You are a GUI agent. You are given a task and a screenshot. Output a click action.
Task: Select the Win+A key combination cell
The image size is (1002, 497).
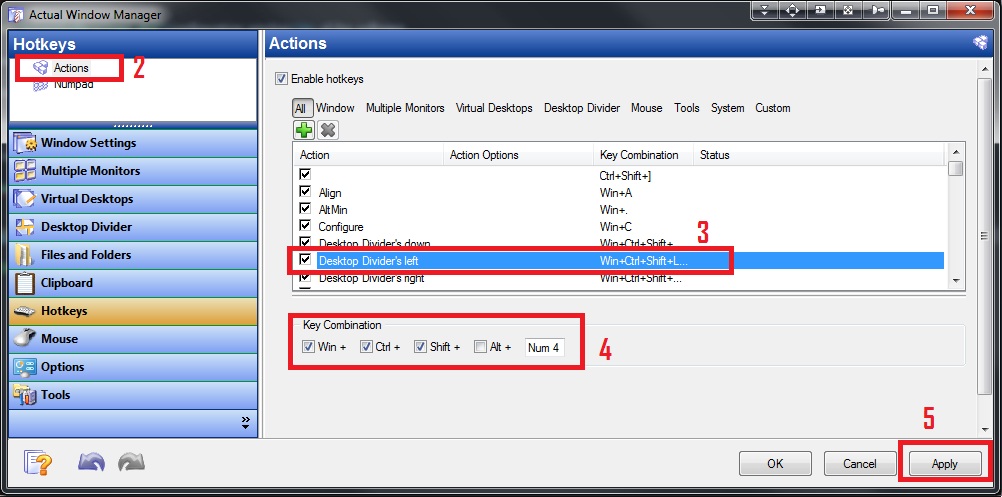(x=616, y=192)
